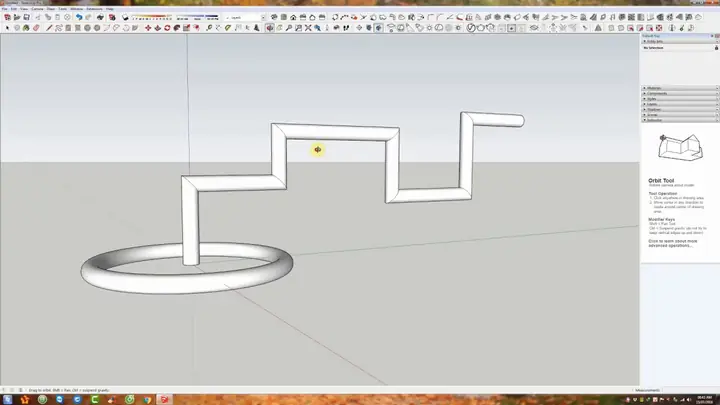Click the Print icon
The width and height of the screenshot is (720, 405).
100,17
